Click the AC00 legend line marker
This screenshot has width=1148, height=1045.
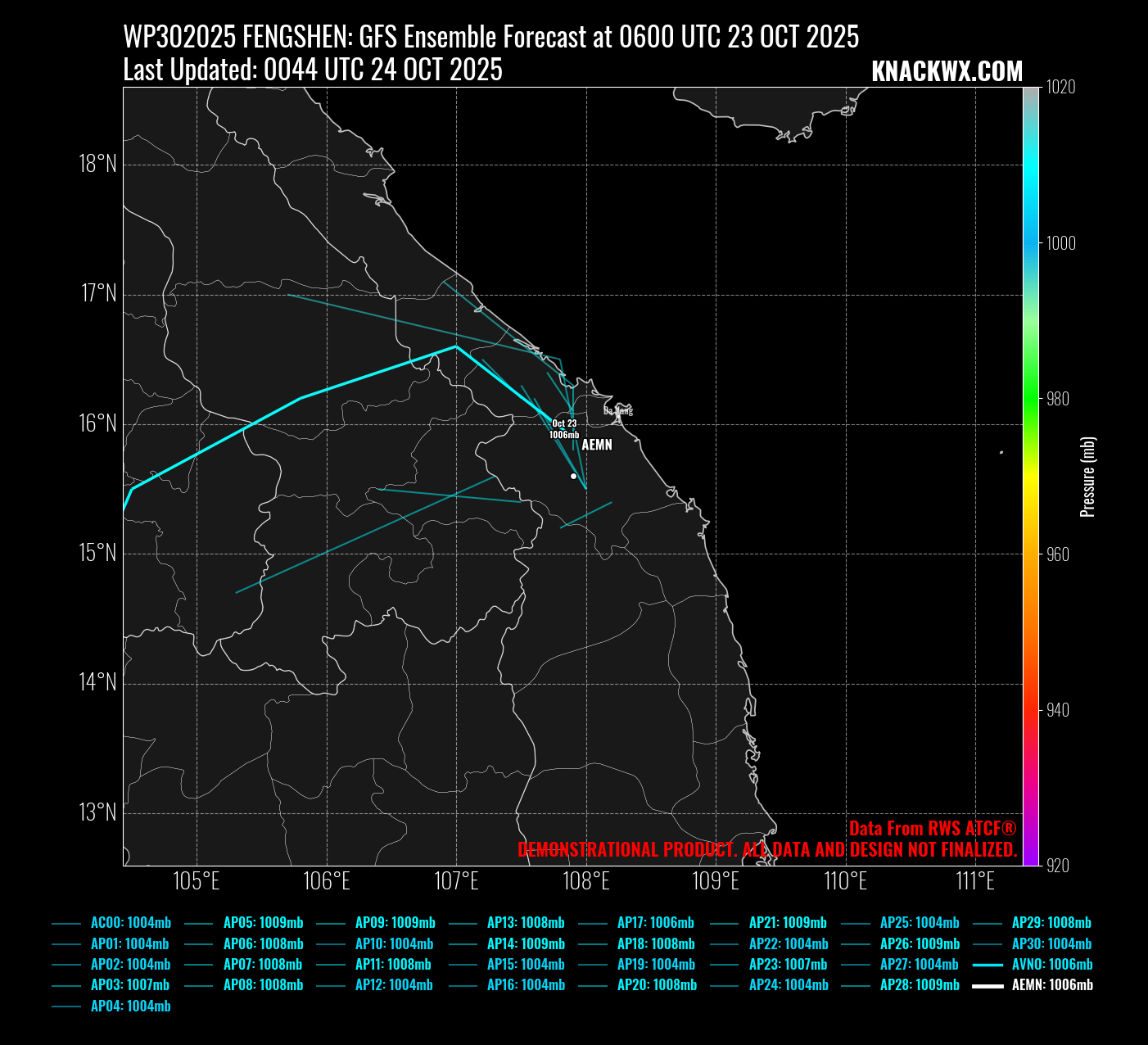[x=66, y=923]
